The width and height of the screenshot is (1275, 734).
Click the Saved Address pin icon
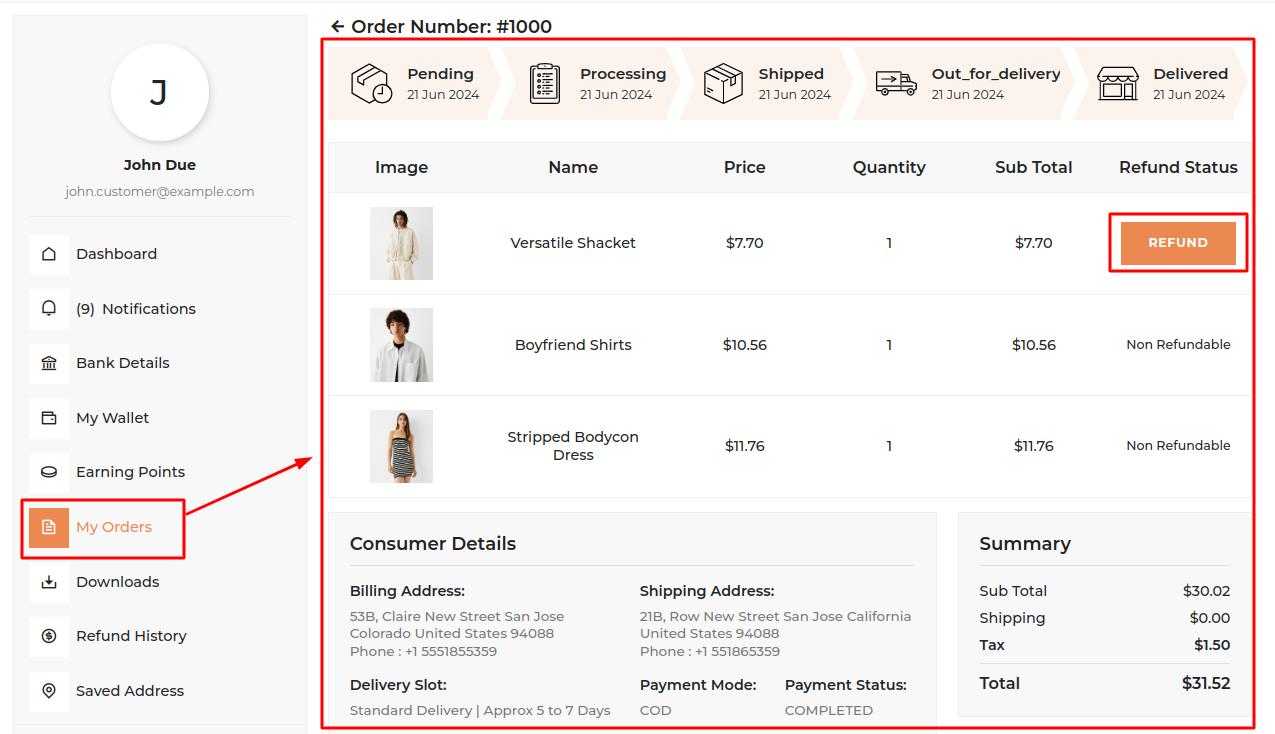tap(49, 691)
